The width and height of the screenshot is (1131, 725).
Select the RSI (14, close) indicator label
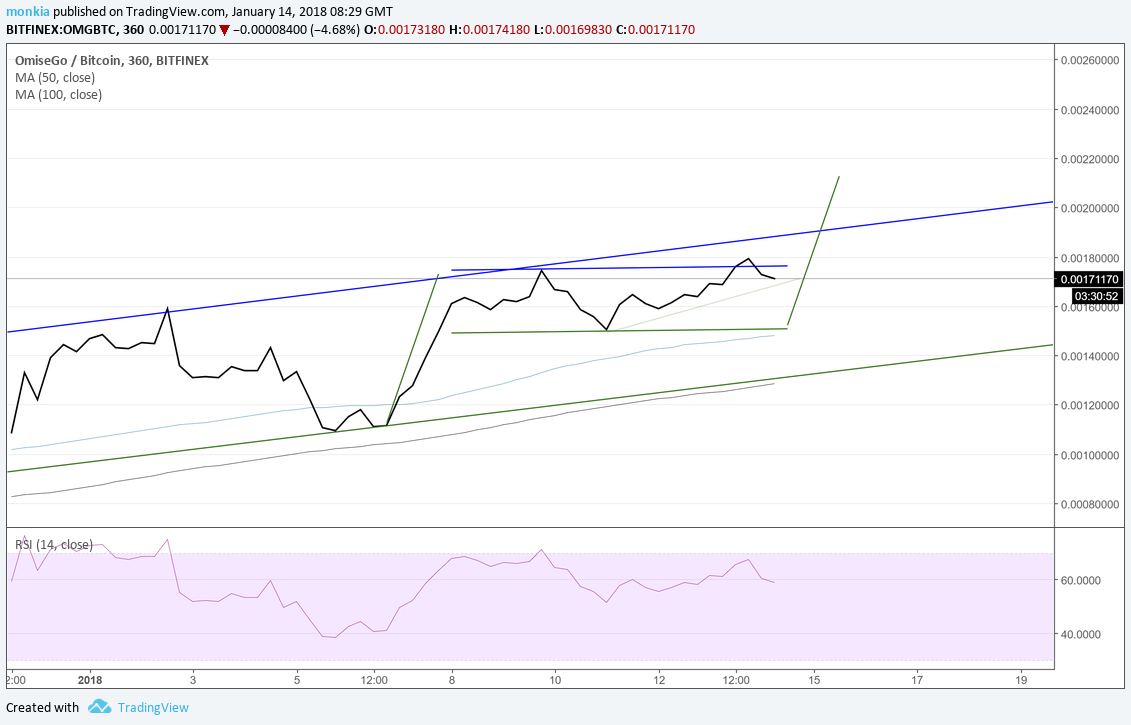click(x=54, y=545)
